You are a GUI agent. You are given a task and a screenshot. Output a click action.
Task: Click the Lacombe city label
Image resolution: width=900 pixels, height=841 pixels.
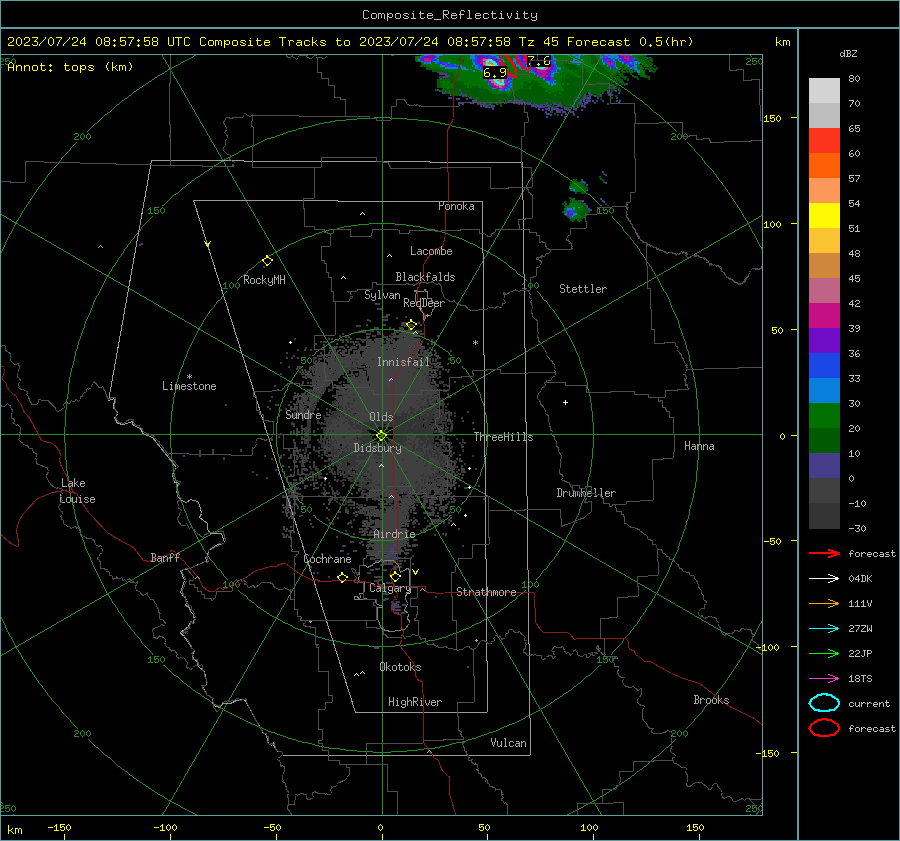coord(431,251)
